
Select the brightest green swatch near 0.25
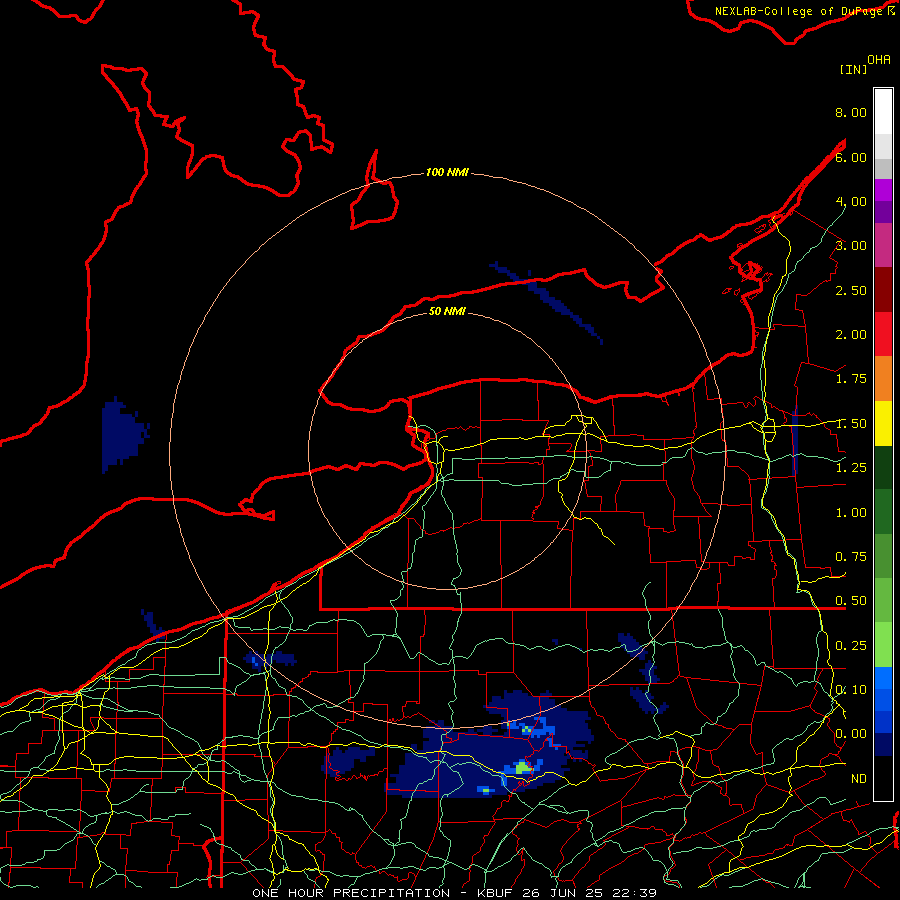(x=883, y=645)
